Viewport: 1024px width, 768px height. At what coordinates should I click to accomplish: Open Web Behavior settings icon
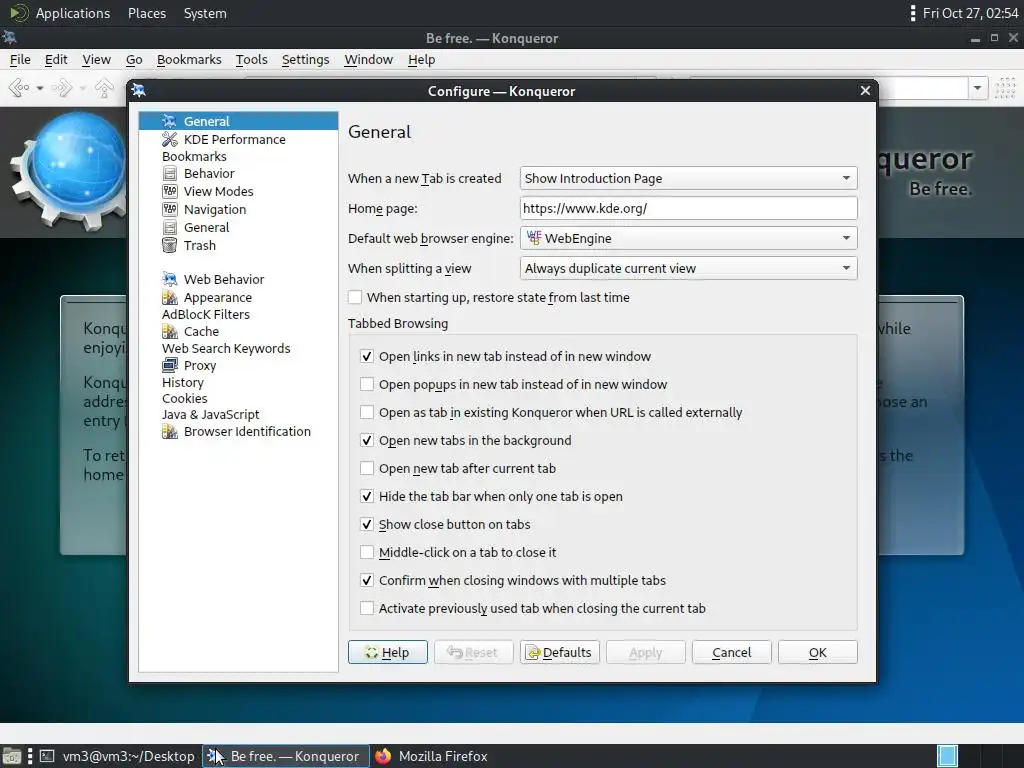(170, 279)
